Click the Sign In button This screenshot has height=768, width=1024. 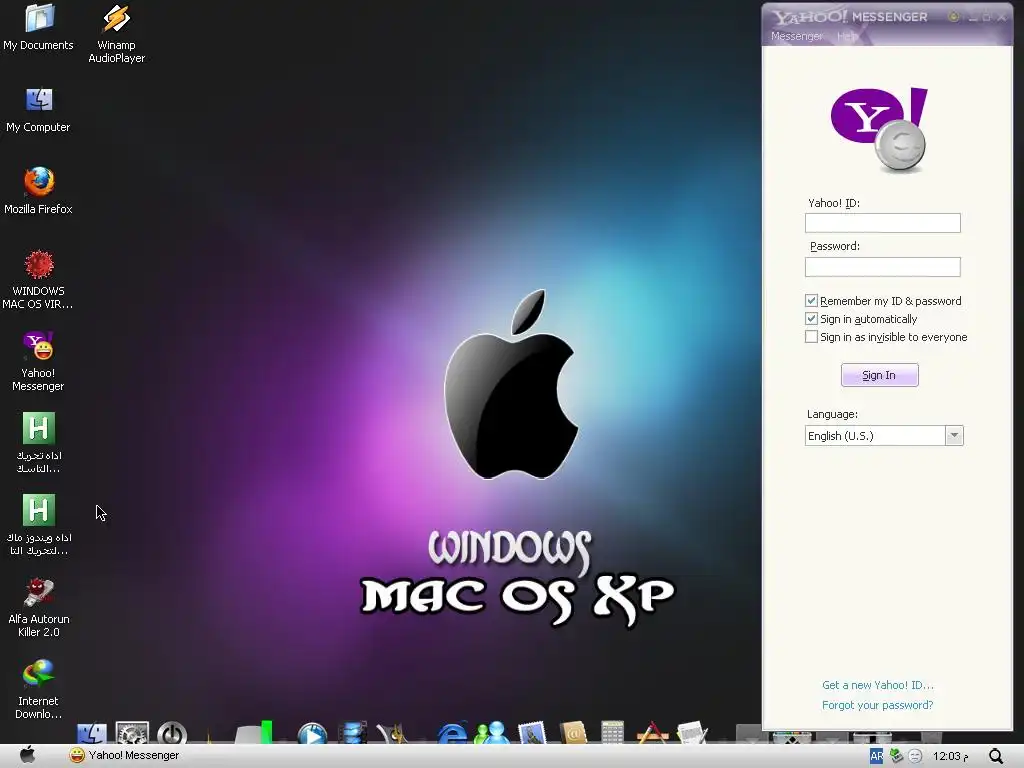click(880, 375)
